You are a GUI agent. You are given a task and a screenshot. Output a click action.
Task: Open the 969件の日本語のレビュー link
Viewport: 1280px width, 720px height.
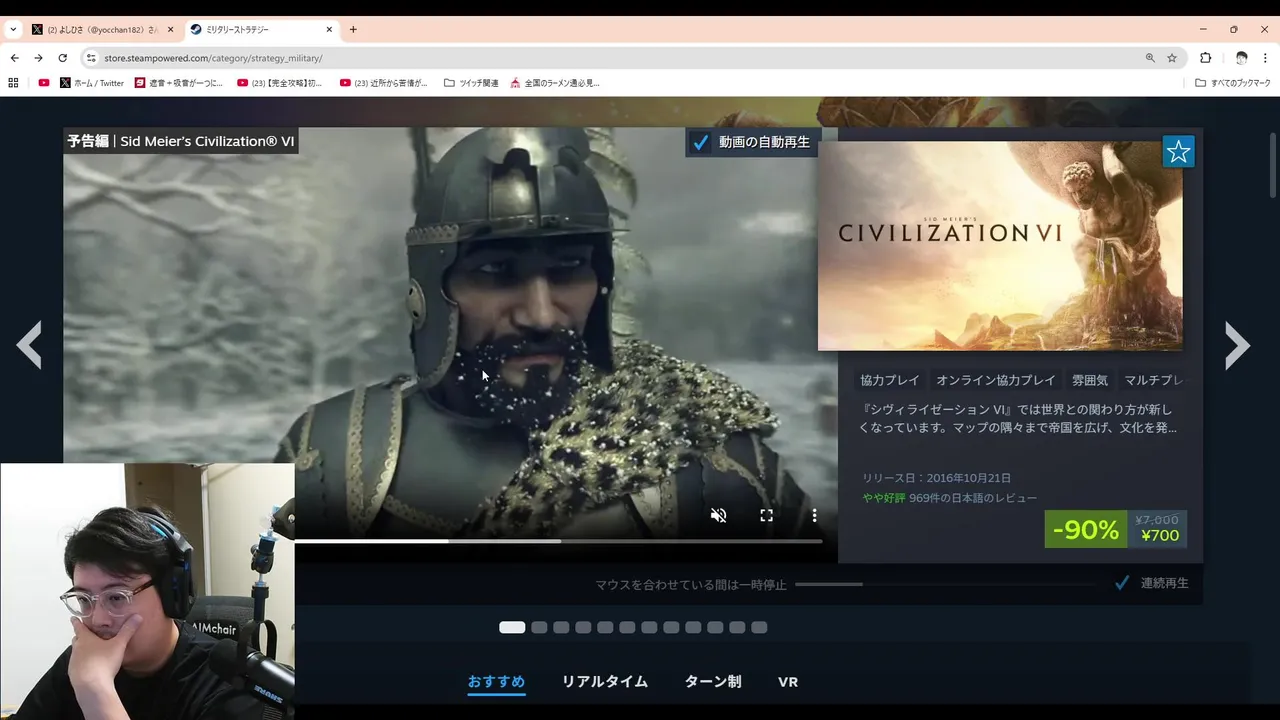pos(973,498)
